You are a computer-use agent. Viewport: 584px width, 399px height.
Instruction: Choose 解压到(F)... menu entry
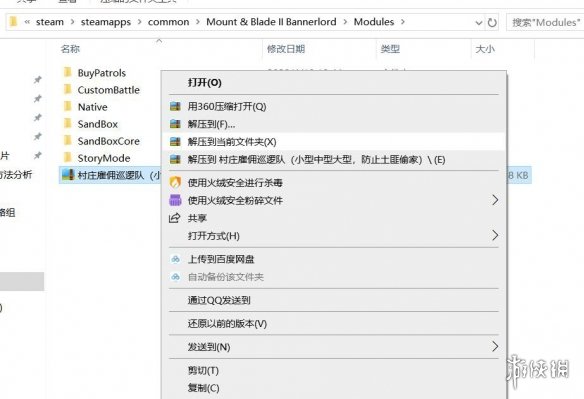334,124
